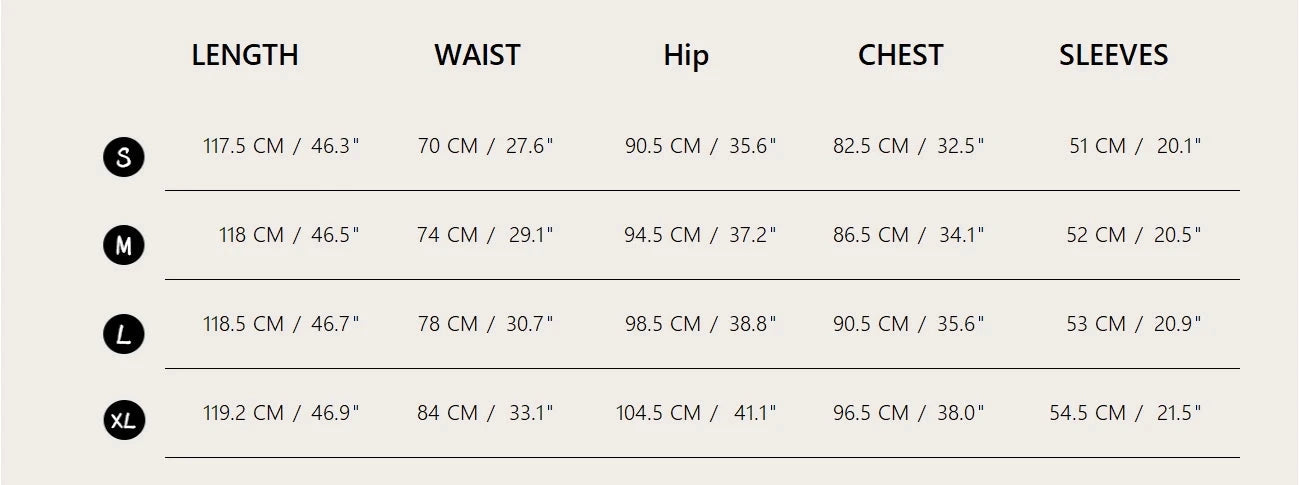Click the SLEEVES column header
Viewport: 1299px width, 485px height.
click(x=1113, y=55)
